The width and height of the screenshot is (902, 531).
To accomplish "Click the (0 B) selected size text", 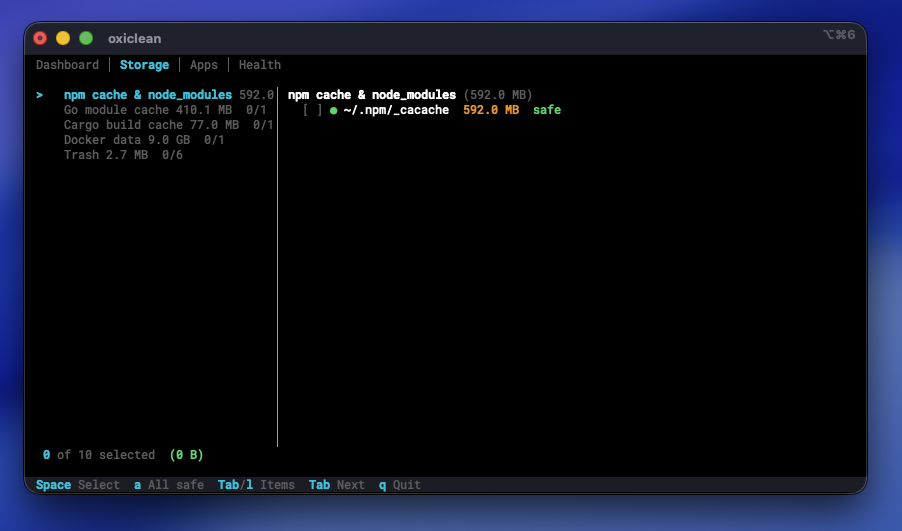I will click(x=186, y=455).
